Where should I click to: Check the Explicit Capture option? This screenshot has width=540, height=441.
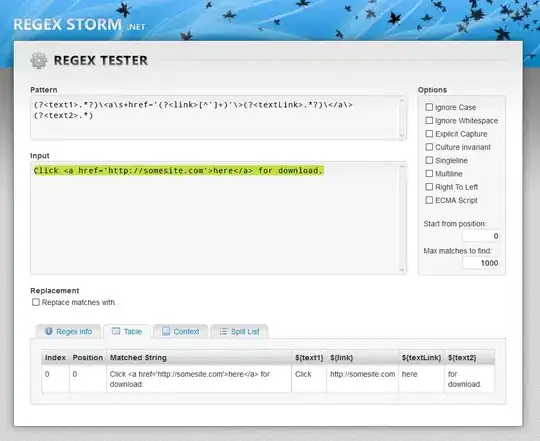(x=429, y=134)
